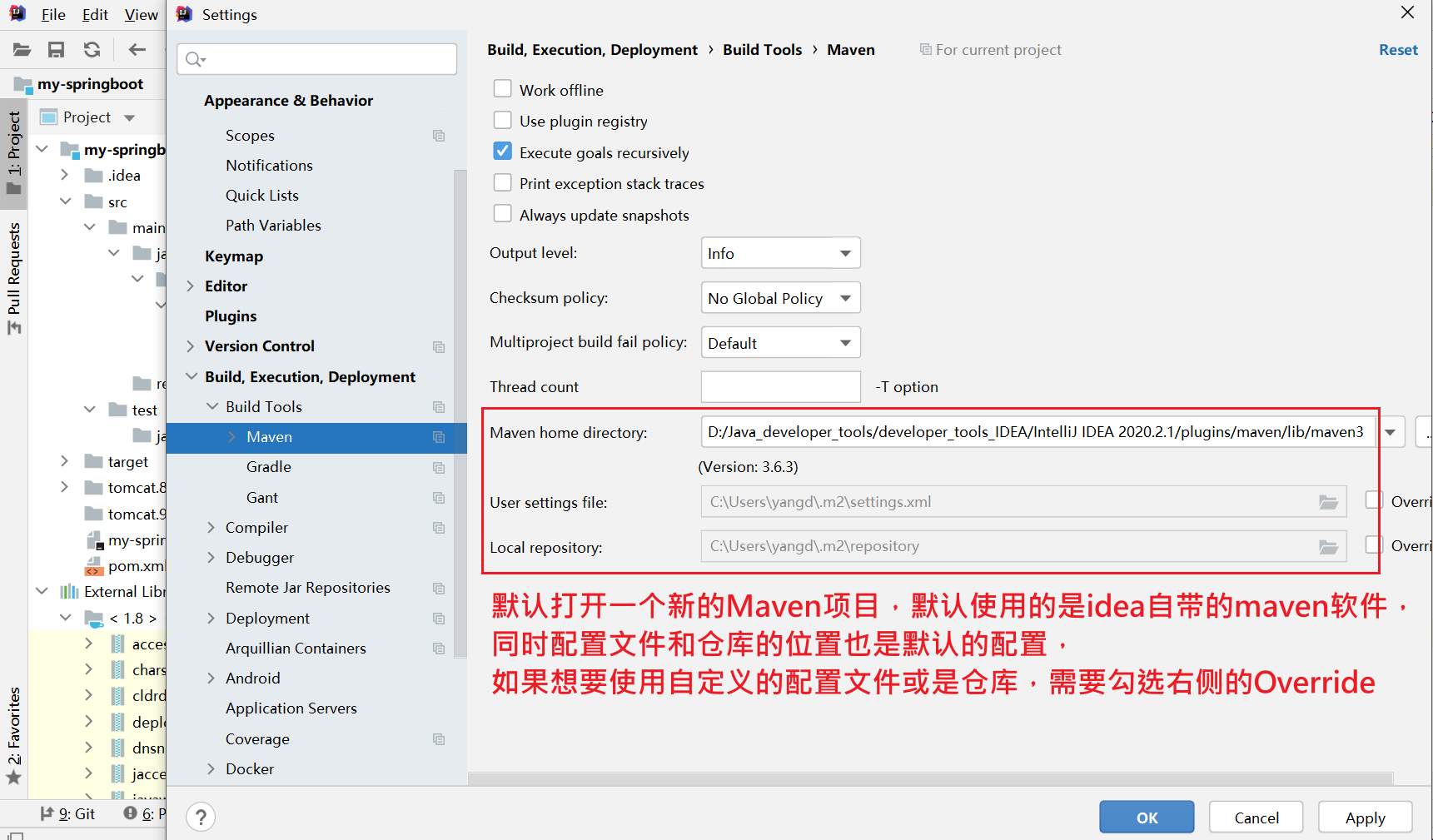1433x840 pixels.
Task: Click Build, Execution, Deployment breadcrumb
Action: (x=592, y=50)
